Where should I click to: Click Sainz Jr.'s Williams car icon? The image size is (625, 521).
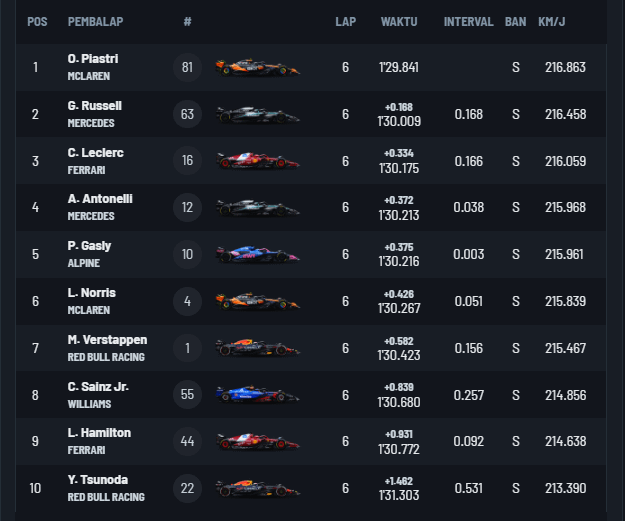pyautogui.click(x=257, y=394)
